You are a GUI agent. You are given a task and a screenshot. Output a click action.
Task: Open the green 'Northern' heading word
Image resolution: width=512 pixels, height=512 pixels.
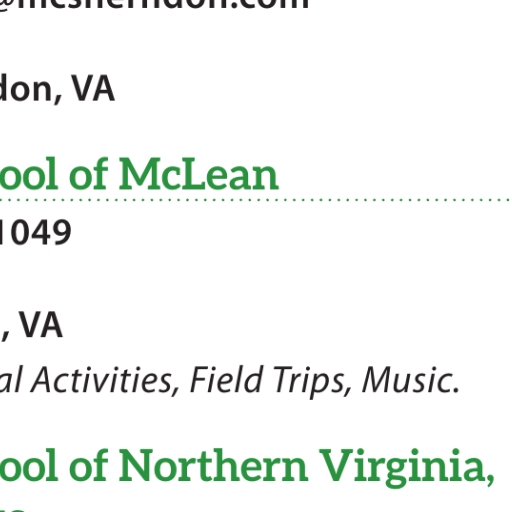pyautogui.click(x=213, y=465)
